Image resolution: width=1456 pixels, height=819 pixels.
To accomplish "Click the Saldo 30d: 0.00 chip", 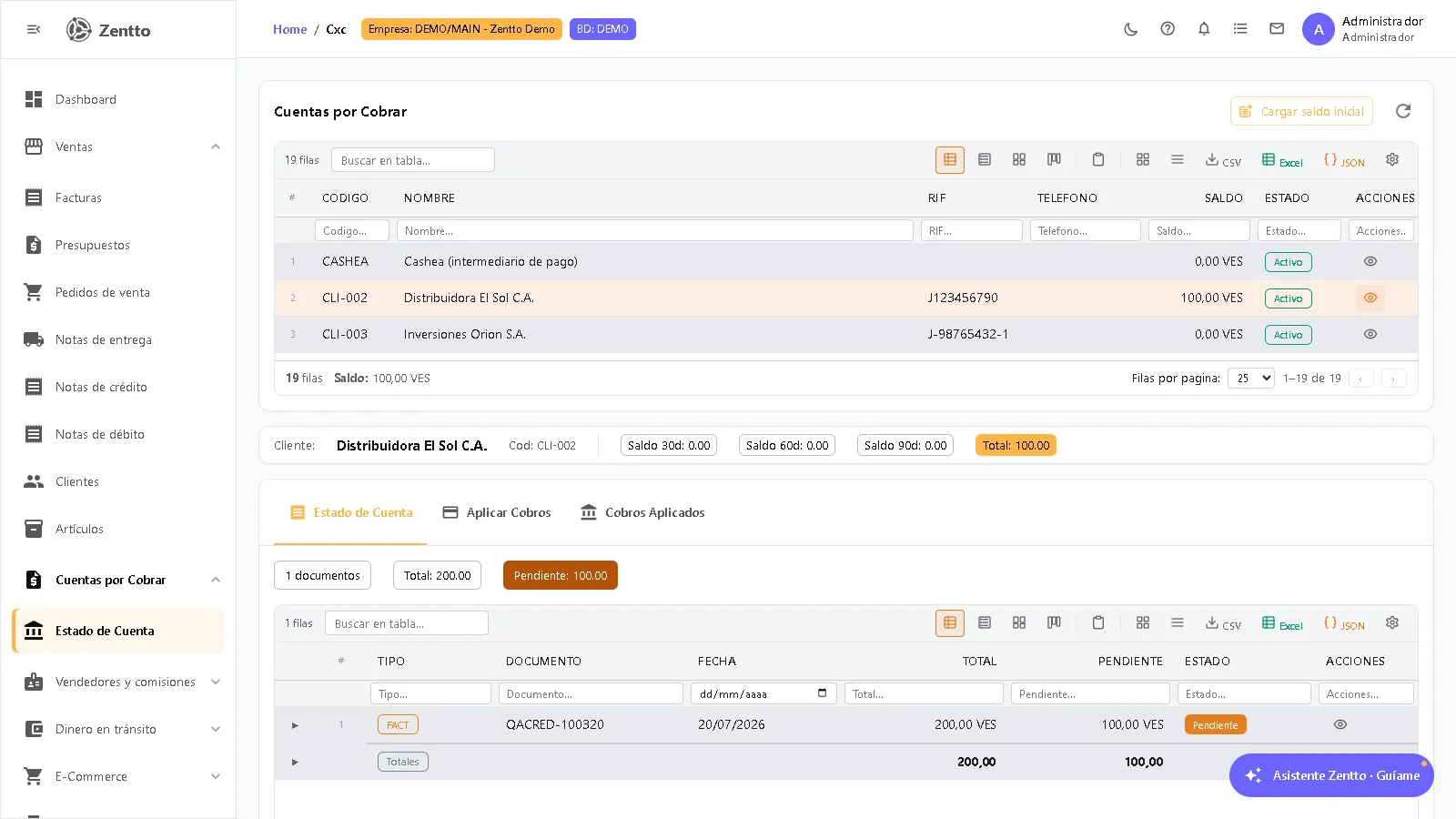I will coord(669,445).
